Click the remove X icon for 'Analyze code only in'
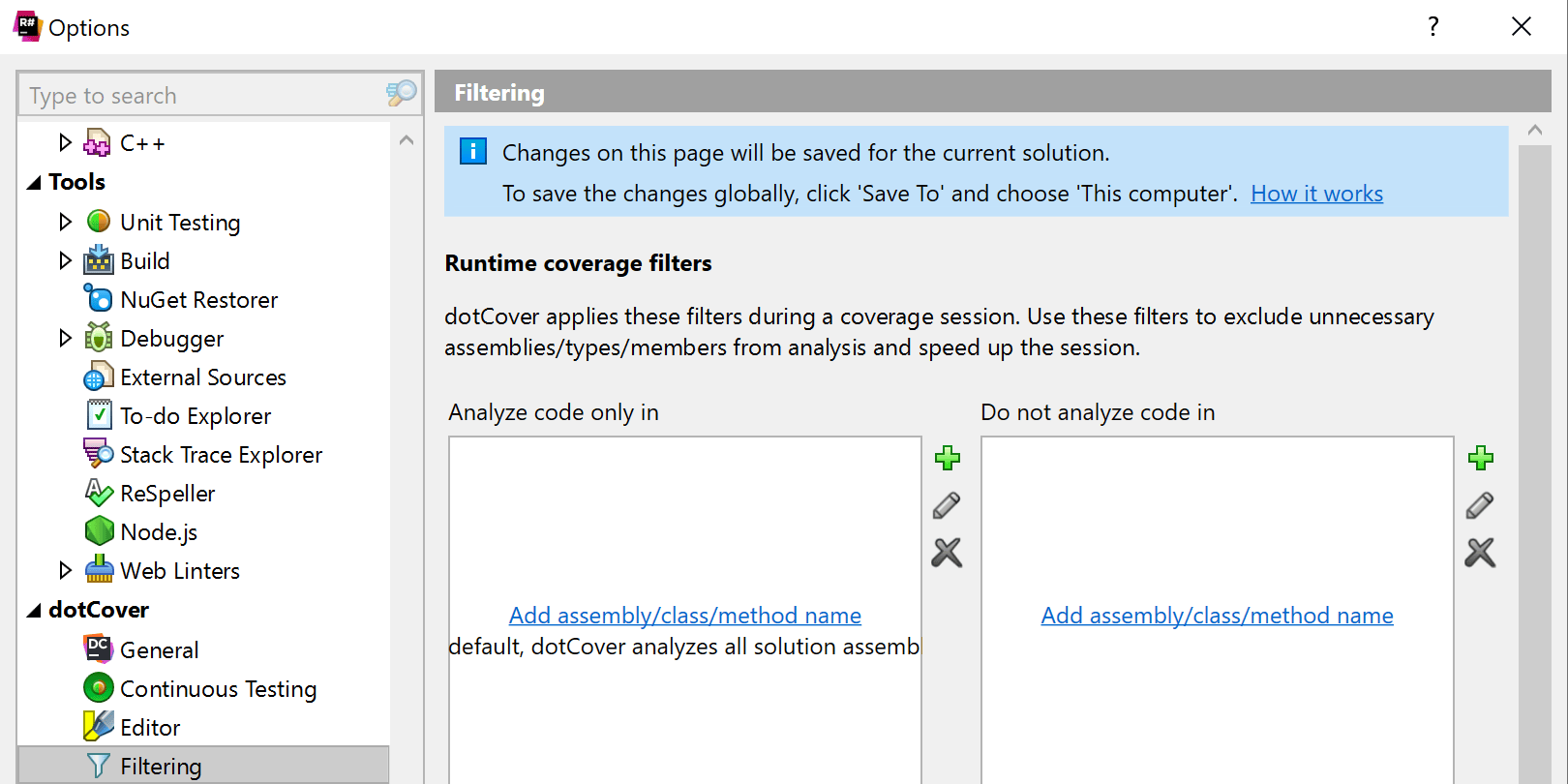Image resolution: width=1568 pixels, height=784 pixels. click(947, 553)
